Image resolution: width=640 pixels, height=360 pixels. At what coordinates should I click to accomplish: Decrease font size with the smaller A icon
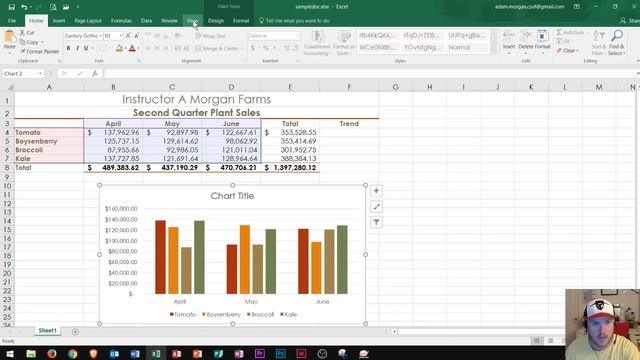coord(137,36)
